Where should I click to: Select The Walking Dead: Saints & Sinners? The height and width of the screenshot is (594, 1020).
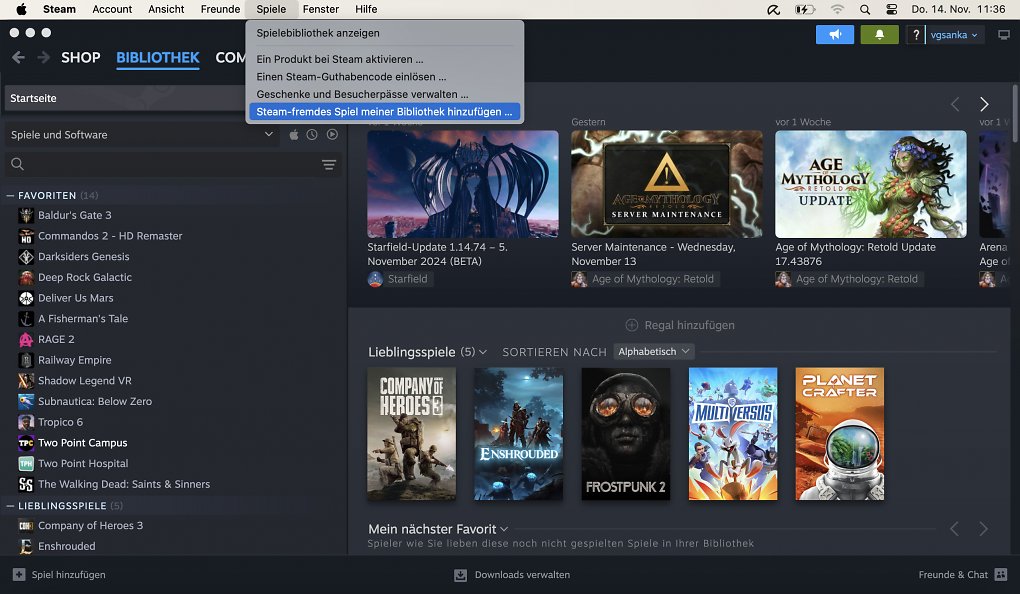124,484
